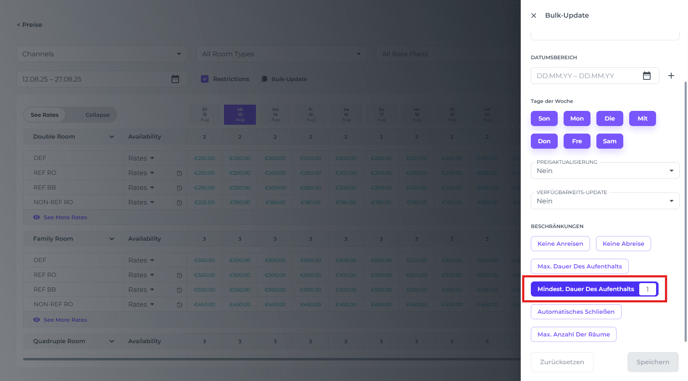Viewport: 688px width, 381px height.
Task: Click See More Rates under Family Room
Action: click(65, 320)
